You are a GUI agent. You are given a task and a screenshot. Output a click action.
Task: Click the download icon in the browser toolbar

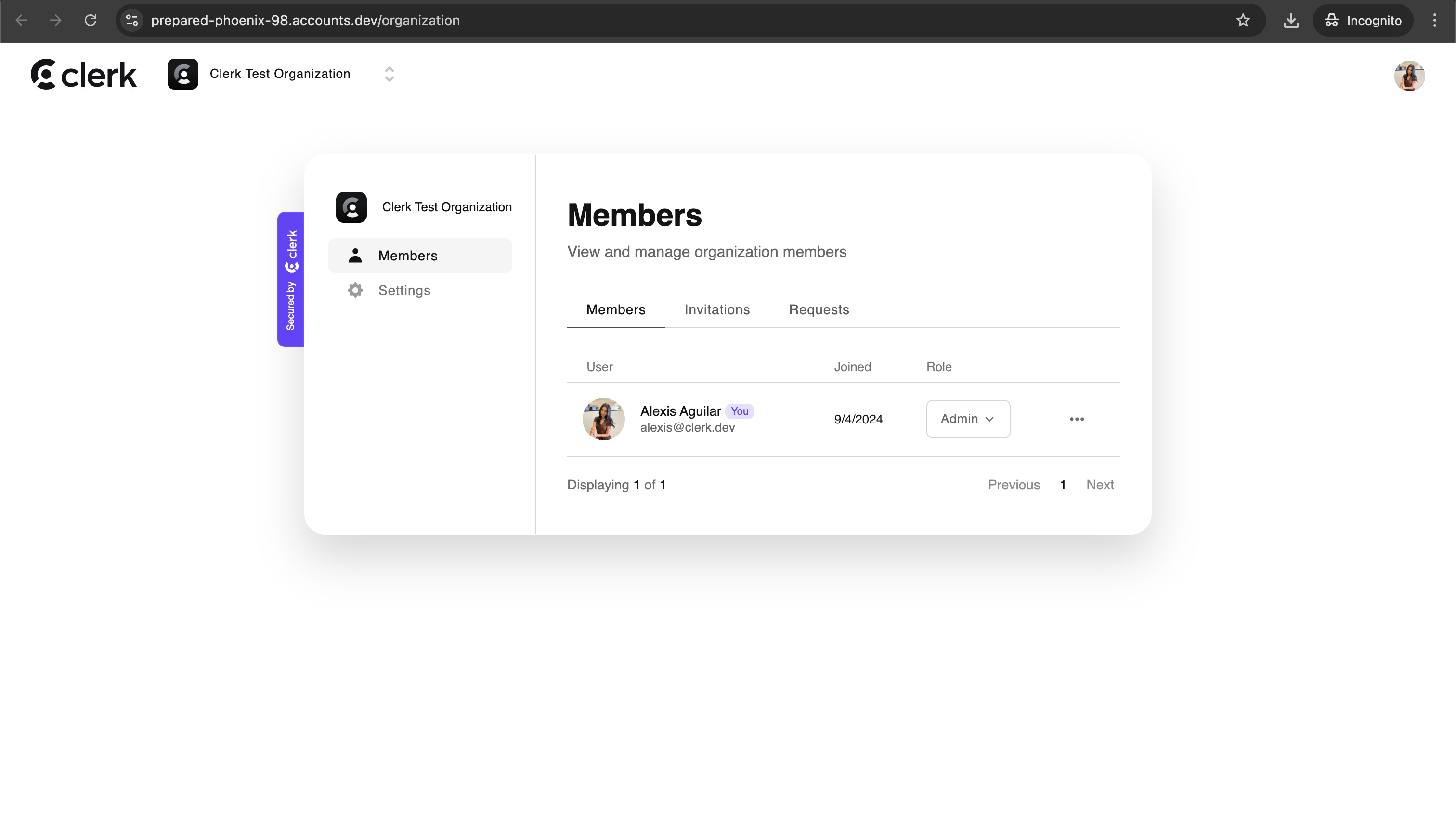(1290, 20)
